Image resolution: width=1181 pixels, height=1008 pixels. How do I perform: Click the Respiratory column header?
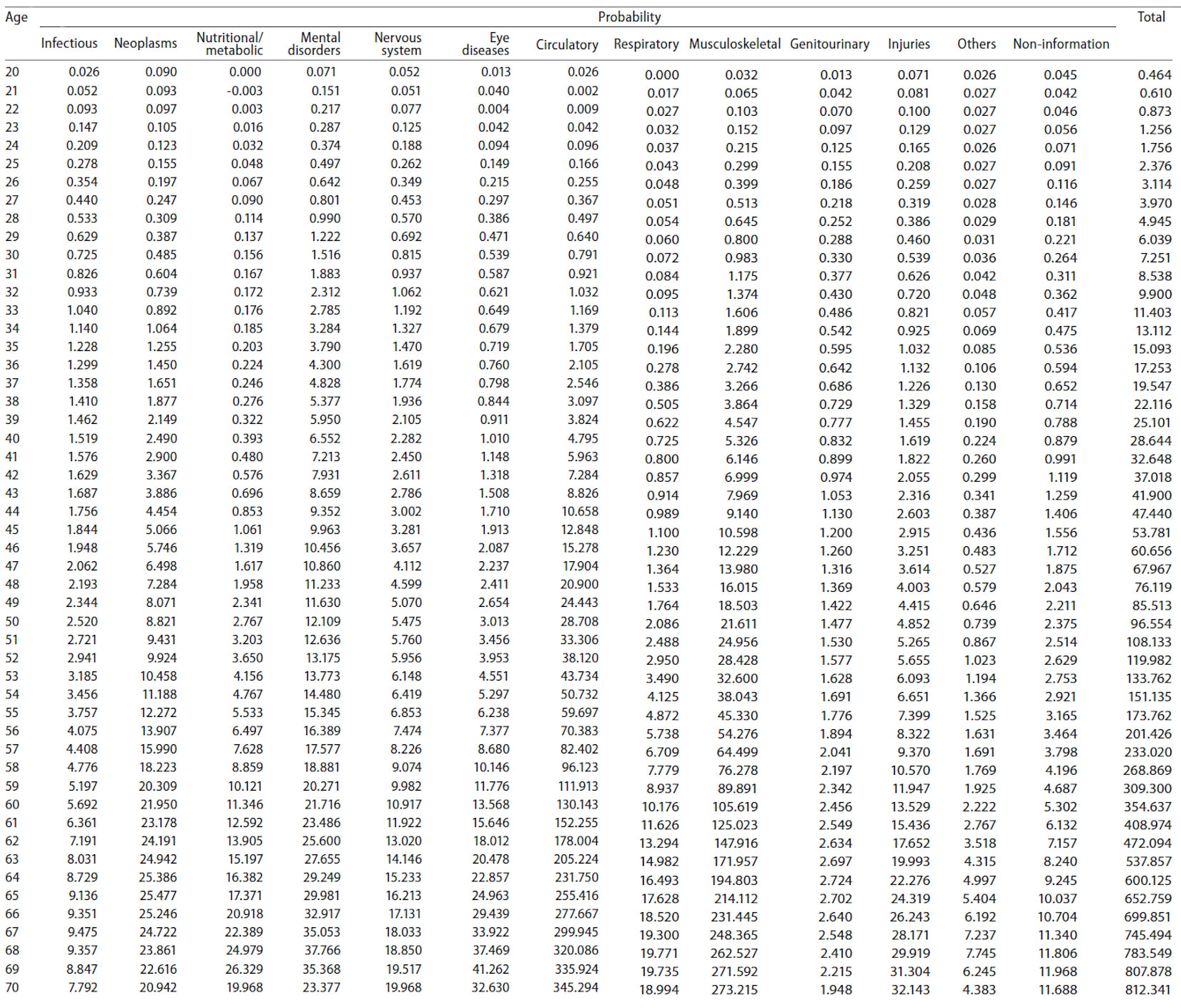click(x=646, y=44)
